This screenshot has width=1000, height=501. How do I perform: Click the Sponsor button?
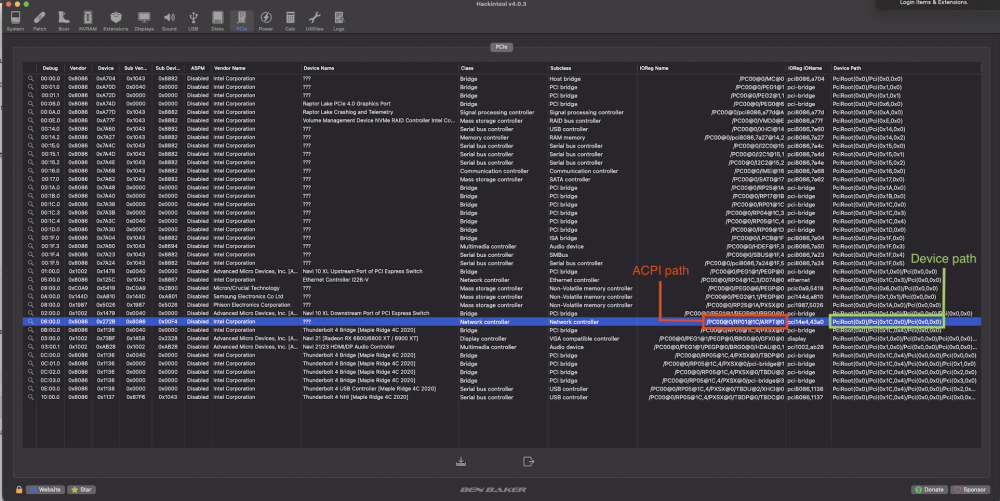(x=970, y=490)
